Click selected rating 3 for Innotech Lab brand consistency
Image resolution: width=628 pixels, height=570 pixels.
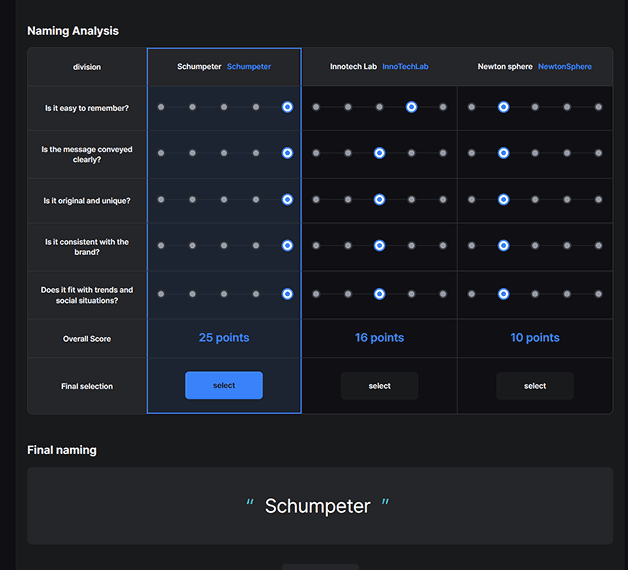379,246
